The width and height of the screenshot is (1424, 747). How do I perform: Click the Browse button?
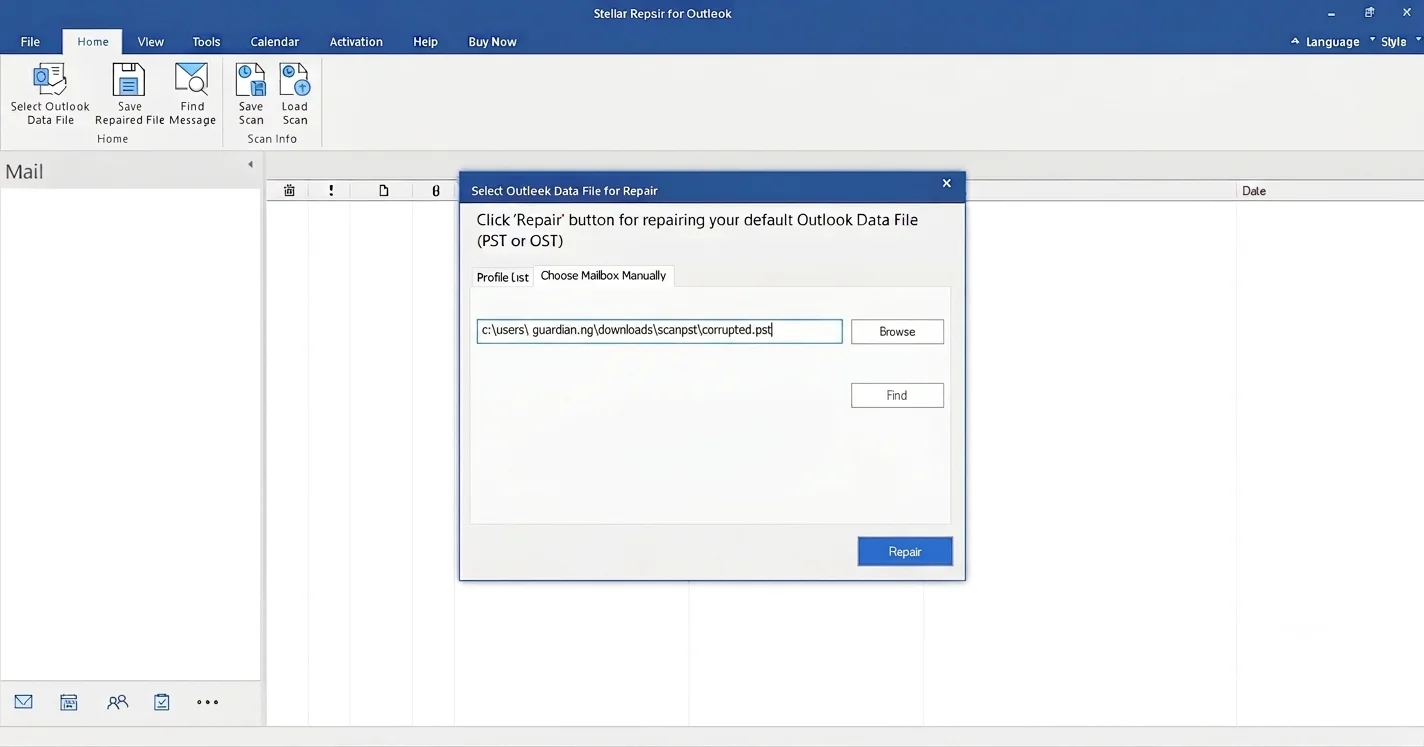click(x=897, y=332)
